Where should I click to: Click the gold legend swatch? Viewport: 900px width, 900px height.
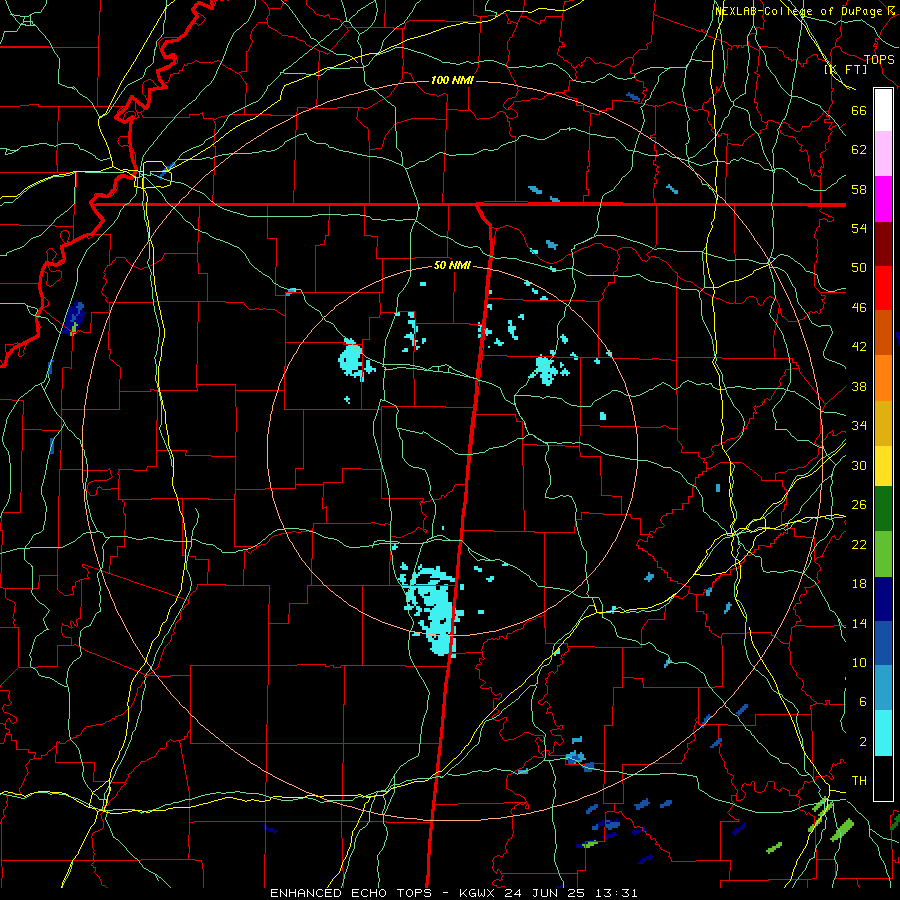coord(883,423)
